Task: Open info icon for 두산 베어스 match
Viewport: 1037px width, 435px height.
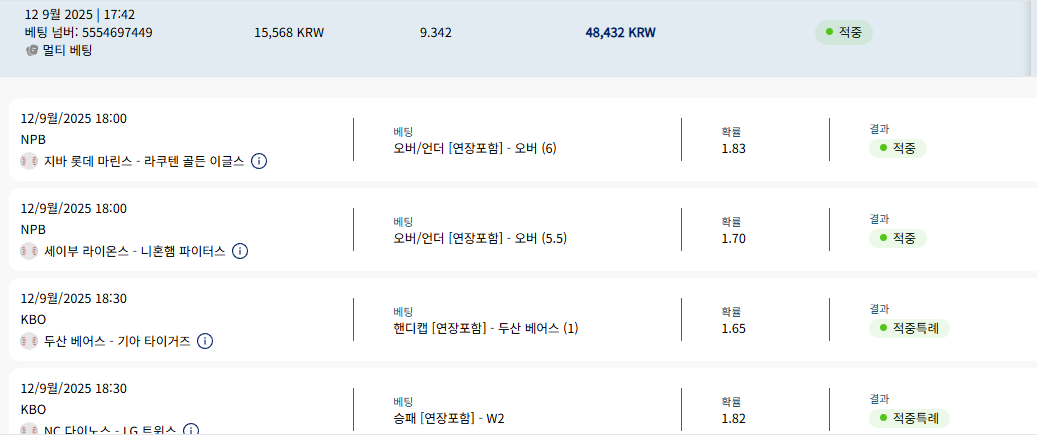Action: click(205, 341)
